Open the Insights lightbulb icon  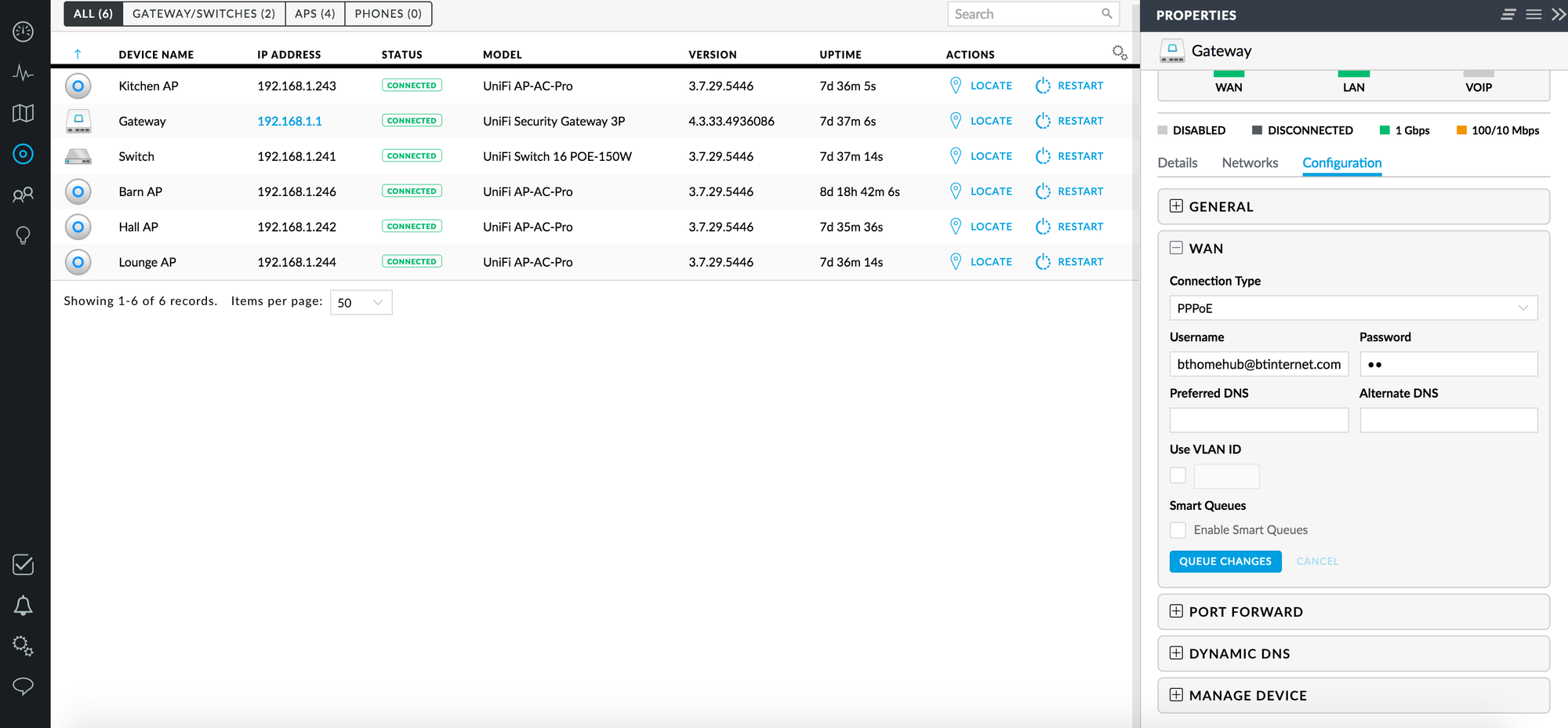click(x=23, y=235)
